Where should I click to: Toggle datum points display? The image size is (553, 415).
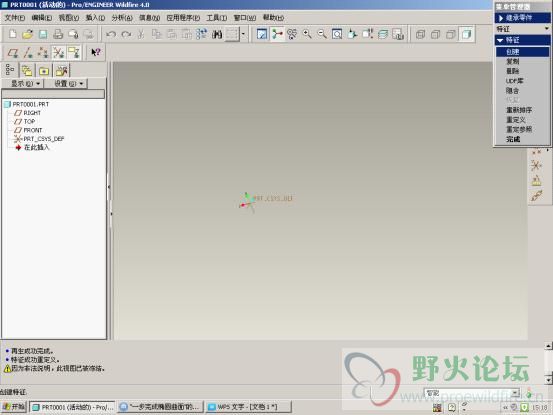point(43,53)
